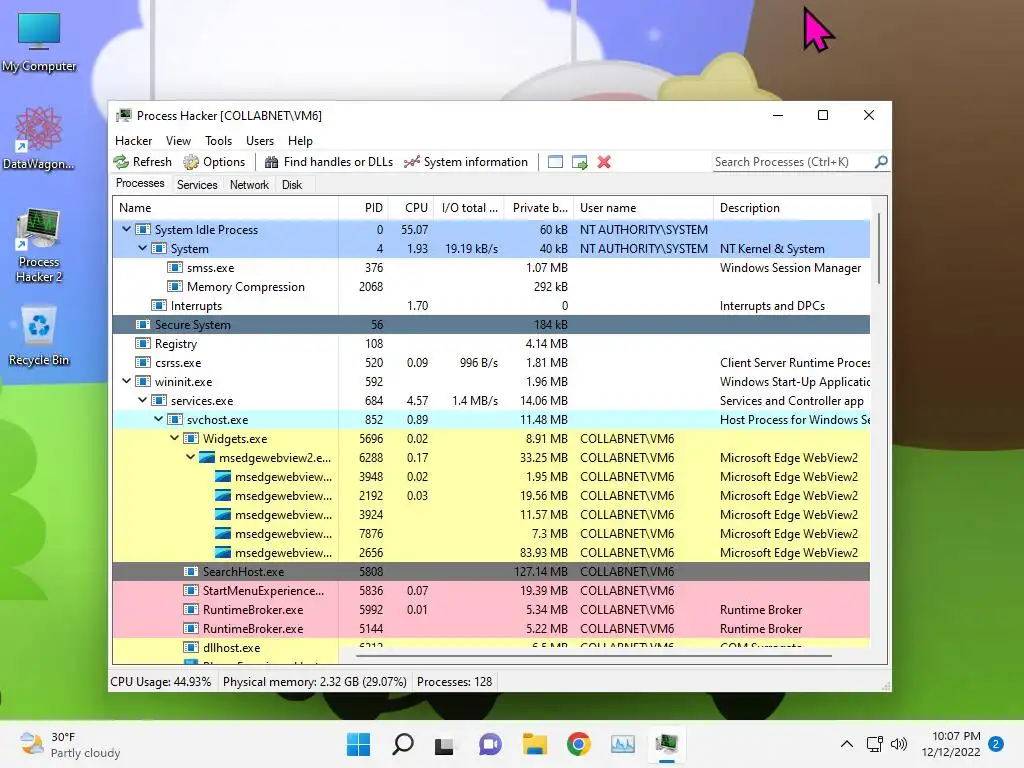This screenshot has height=768, width=1024.
Task: Open the Tools menu
Action: [218, 140]
